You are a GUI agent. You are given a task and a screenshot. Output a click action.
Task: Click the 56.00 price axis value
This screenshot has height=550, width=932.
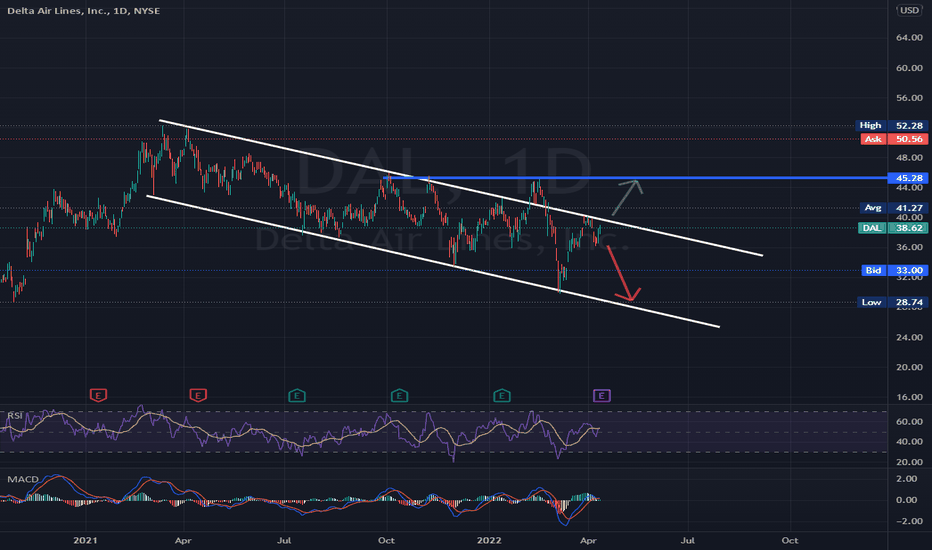coord(909,98)
